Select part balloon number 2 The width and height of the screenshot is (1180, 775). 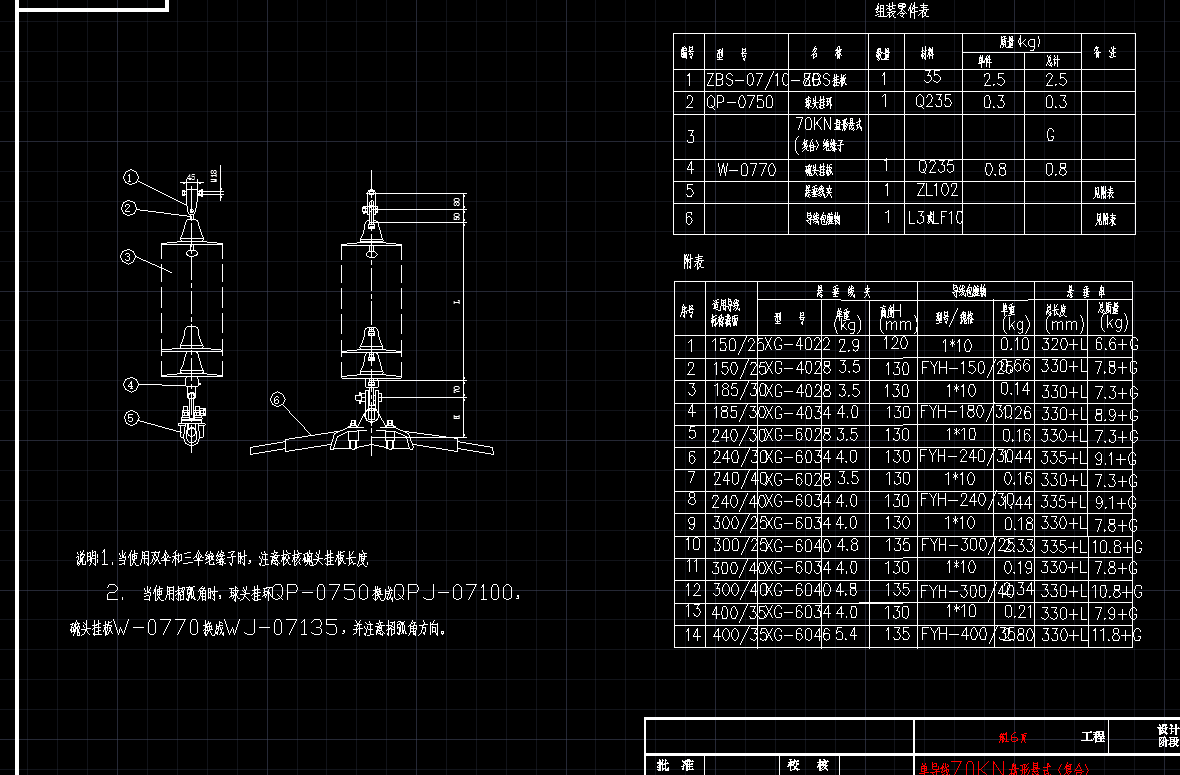coord(129,208)
